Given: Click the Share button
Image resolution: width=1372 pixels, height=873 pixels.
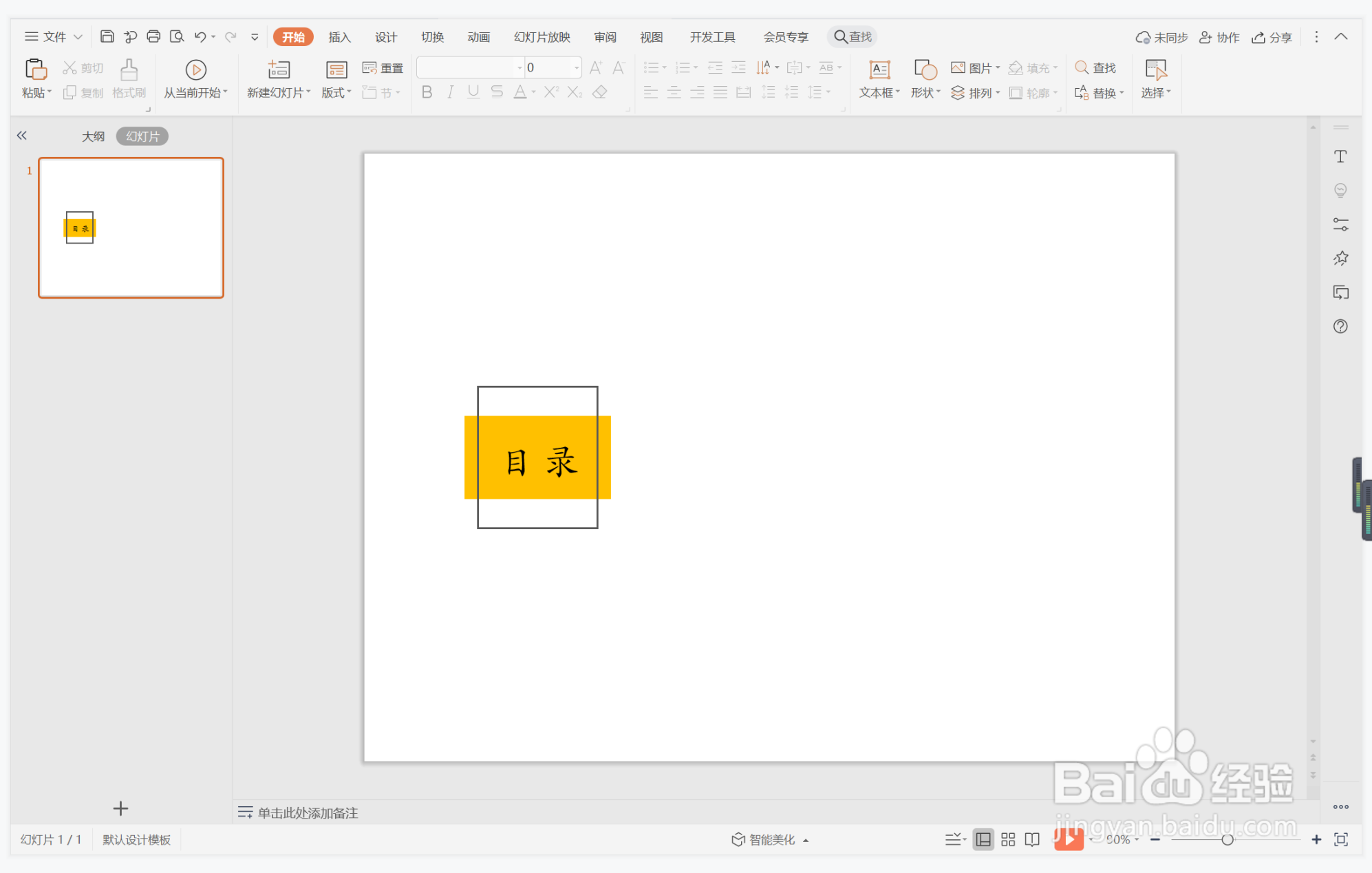Looking at the screenshot, I should [x=1272, y=37].
